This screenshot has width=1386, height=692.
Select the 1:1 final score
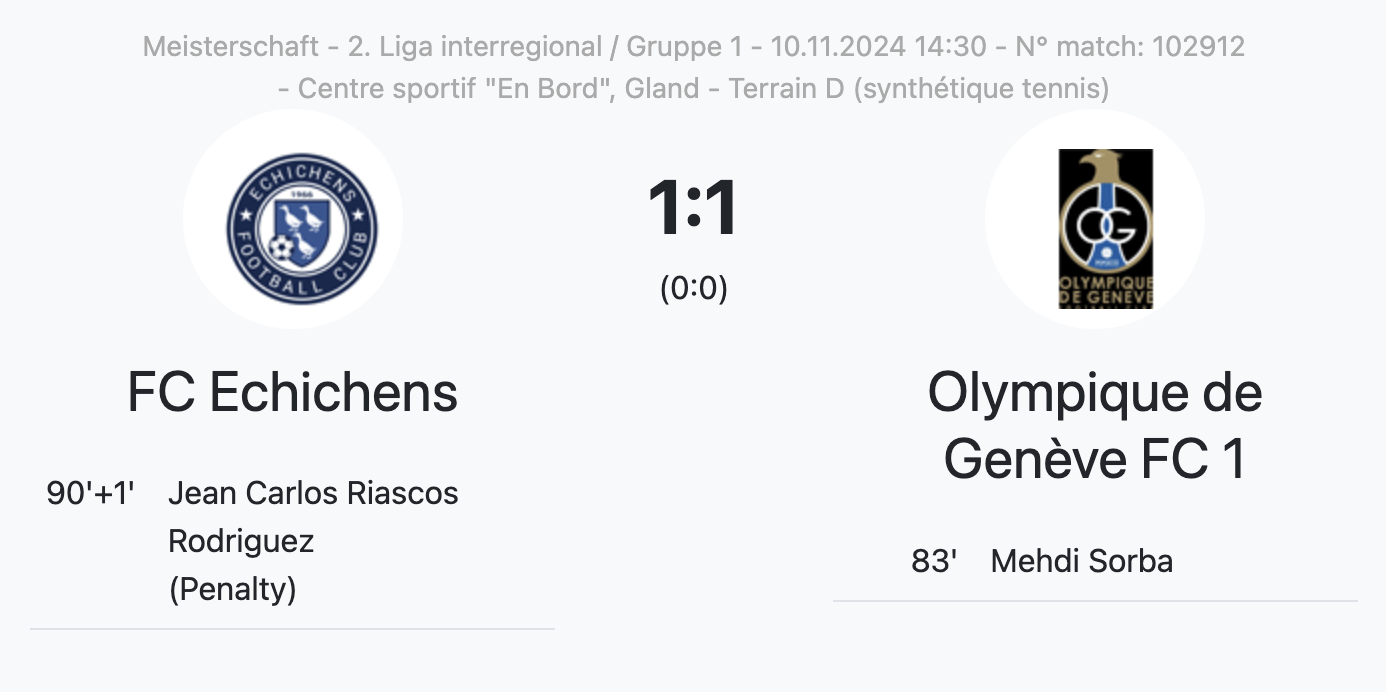coord(693,208)
